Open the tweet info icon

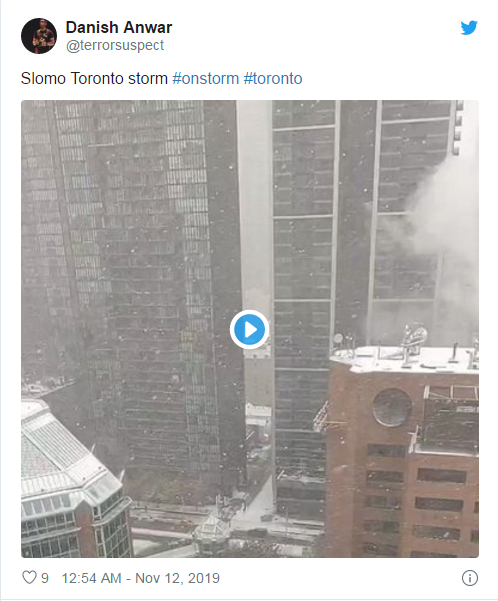[x=470, y=578]
